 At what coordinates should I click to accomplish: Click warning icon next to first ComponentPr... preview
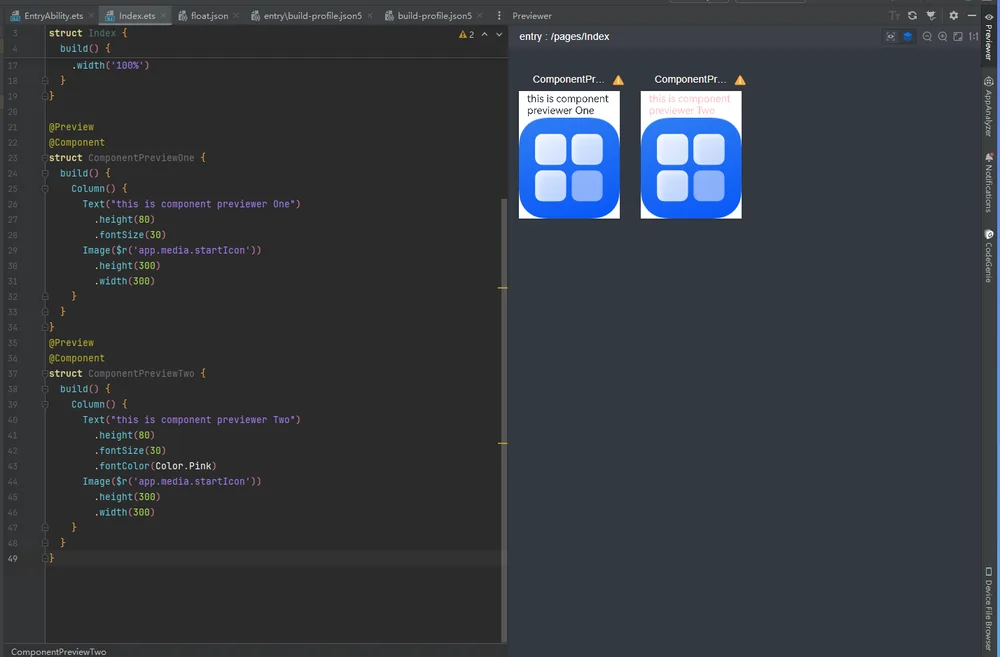tap(618, 80)
